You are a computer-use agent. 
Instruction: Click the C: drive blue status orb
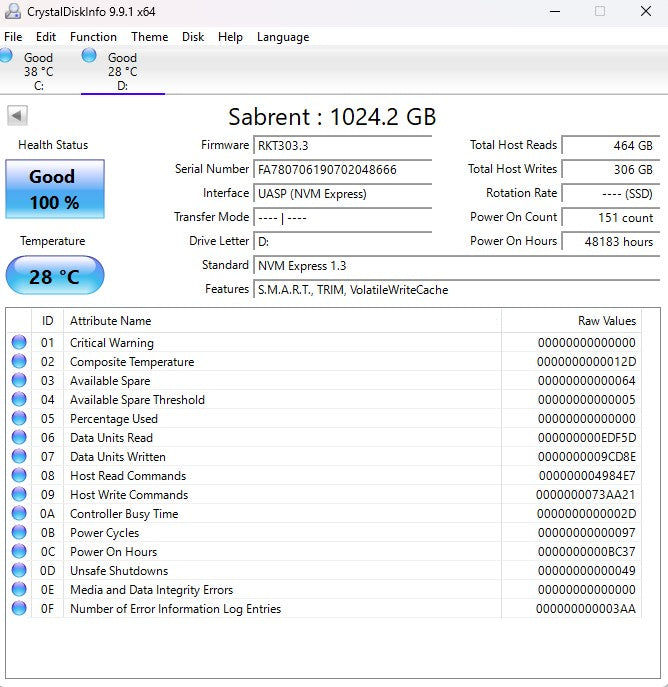point(6,56)
